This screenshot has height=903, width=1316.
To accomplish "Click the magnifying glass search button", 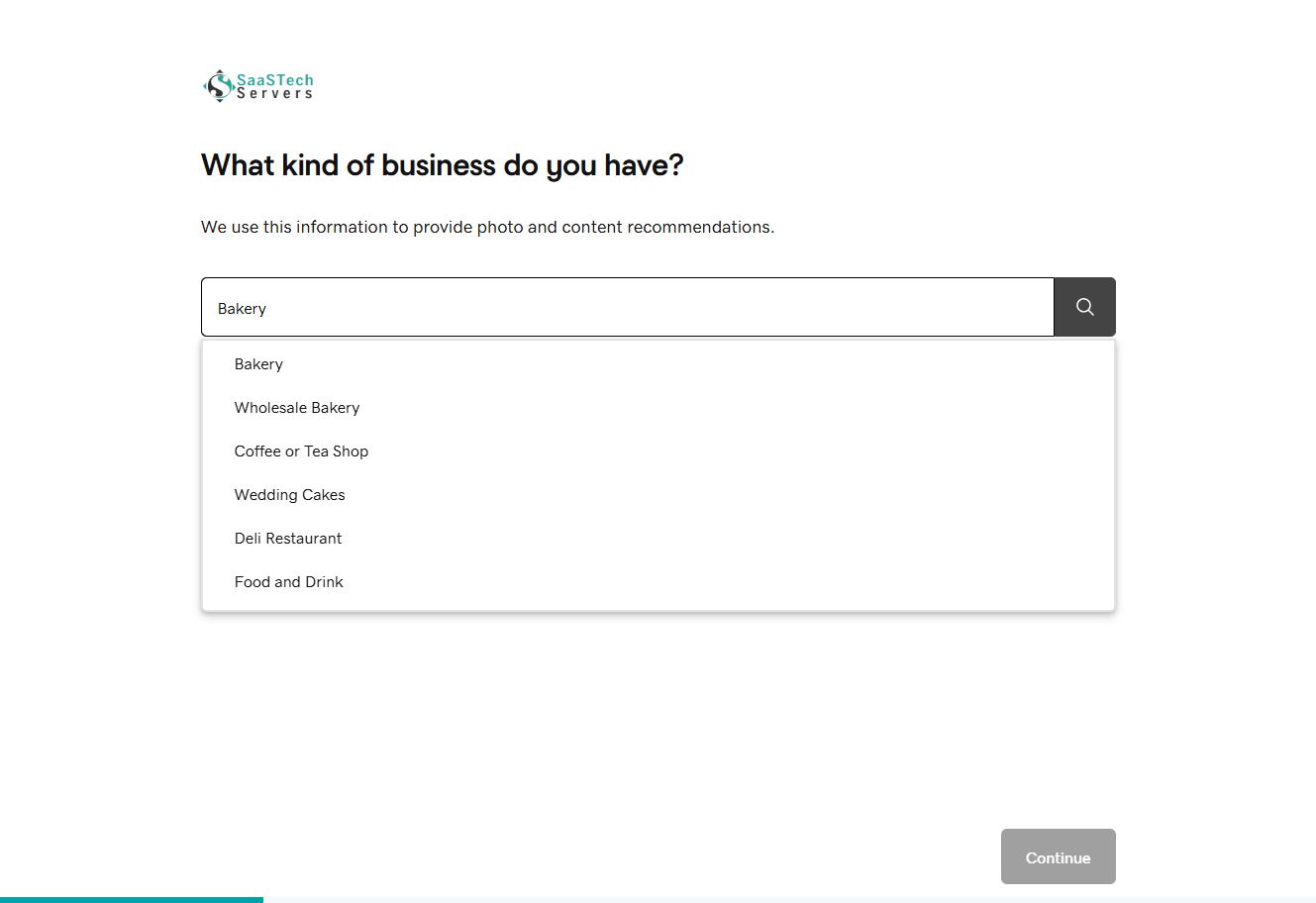I will coord(1084,307).
